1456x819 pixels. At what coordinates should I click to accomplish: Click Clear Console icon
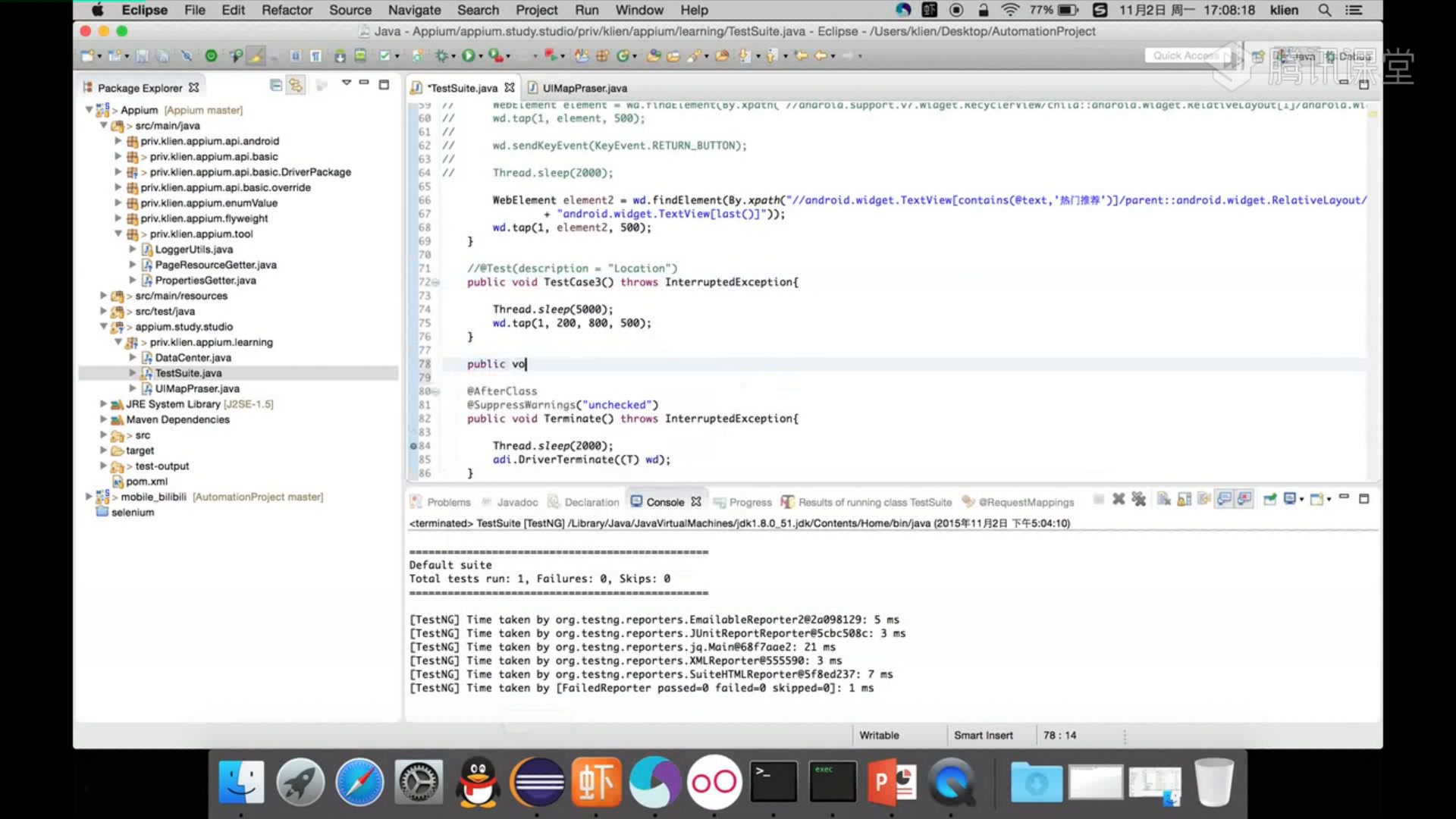click(x=1163, y=499)
